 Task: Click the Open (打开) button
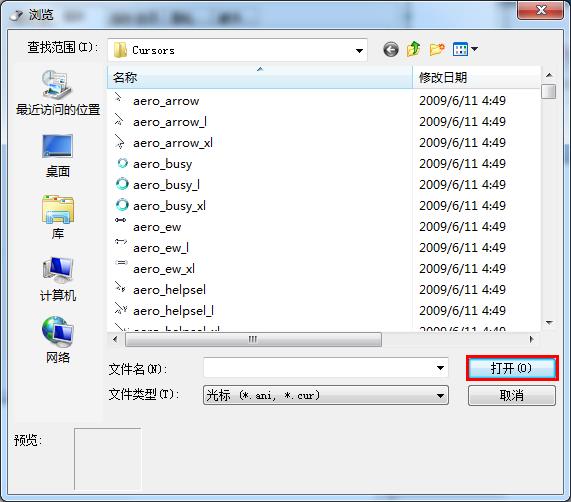point(512,368)
